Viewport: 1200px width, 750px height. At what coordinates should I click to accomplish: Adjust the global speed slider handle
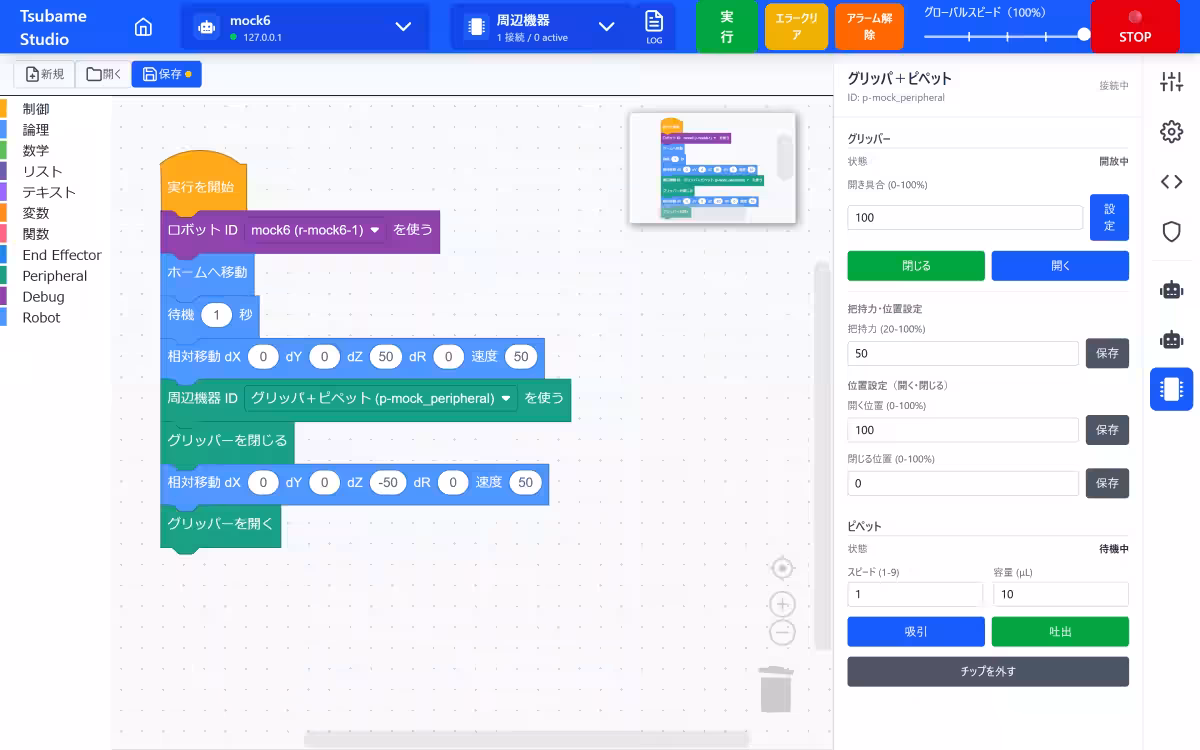pos(1084,34)
